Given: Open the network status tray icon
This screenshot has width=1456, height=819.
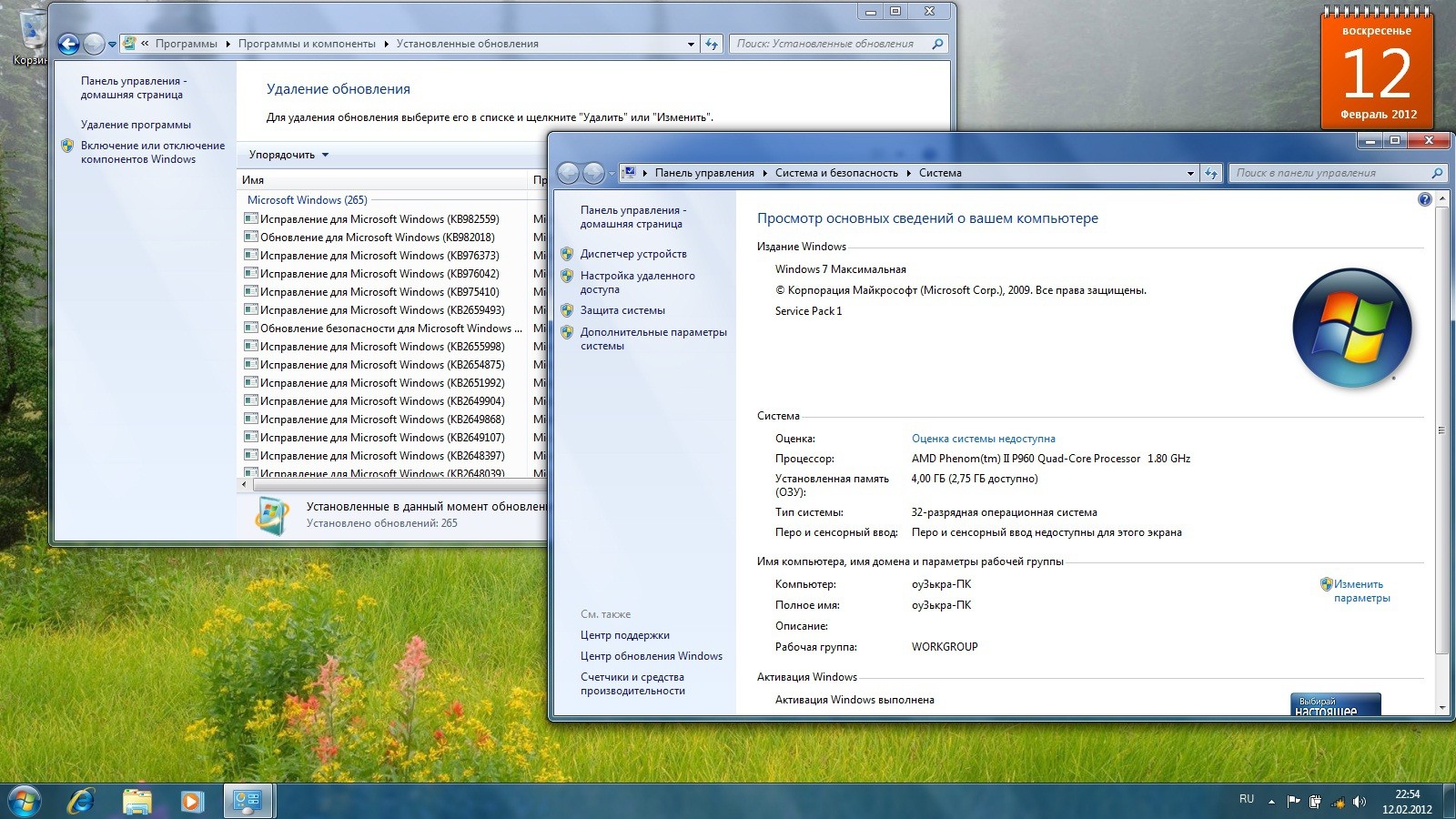Looking at the screenshot, I should [x=1337, y=802].
